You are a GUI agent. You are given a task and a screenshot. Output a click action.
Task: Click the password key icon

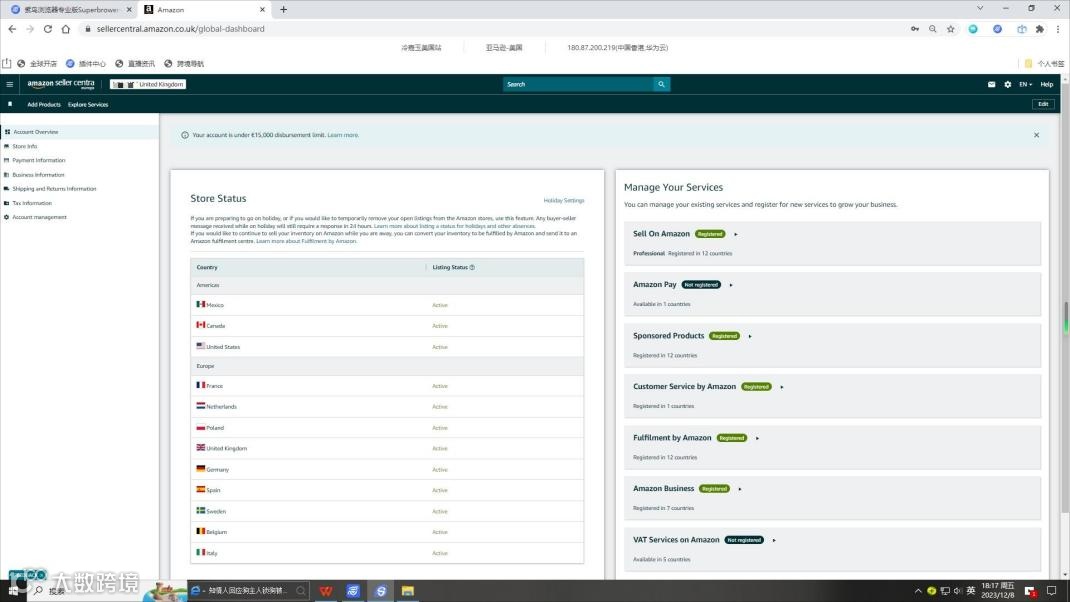(914, 29)
